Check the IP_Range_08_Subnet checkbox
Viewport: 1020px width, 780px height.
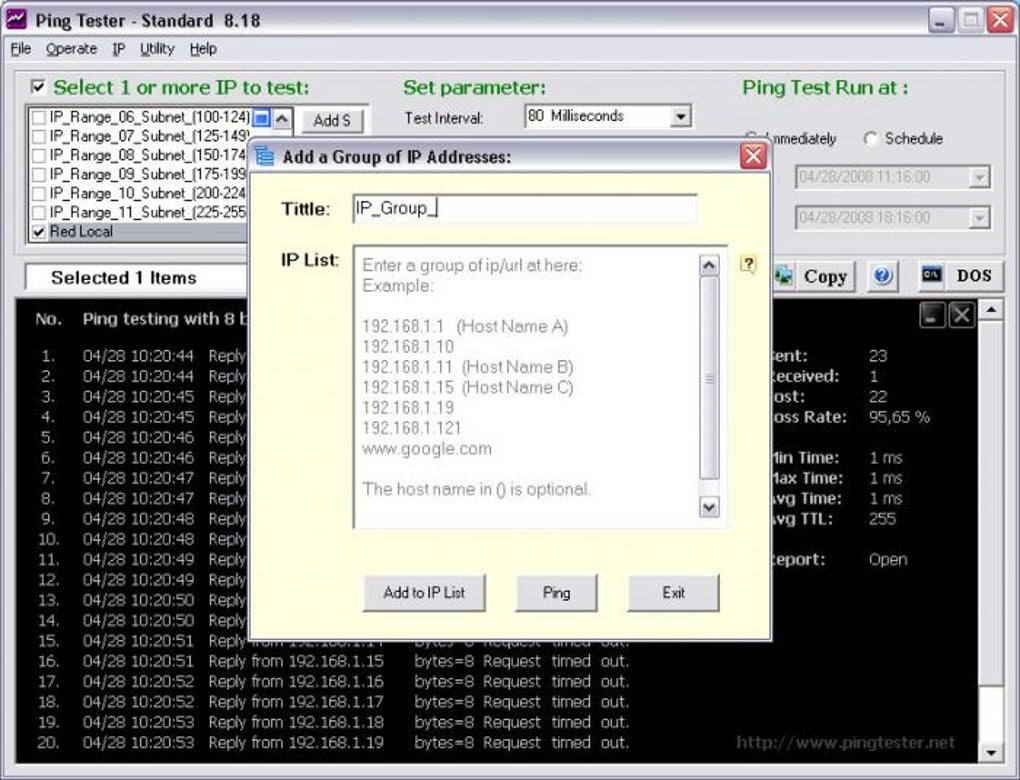click(x=39, y=155)
